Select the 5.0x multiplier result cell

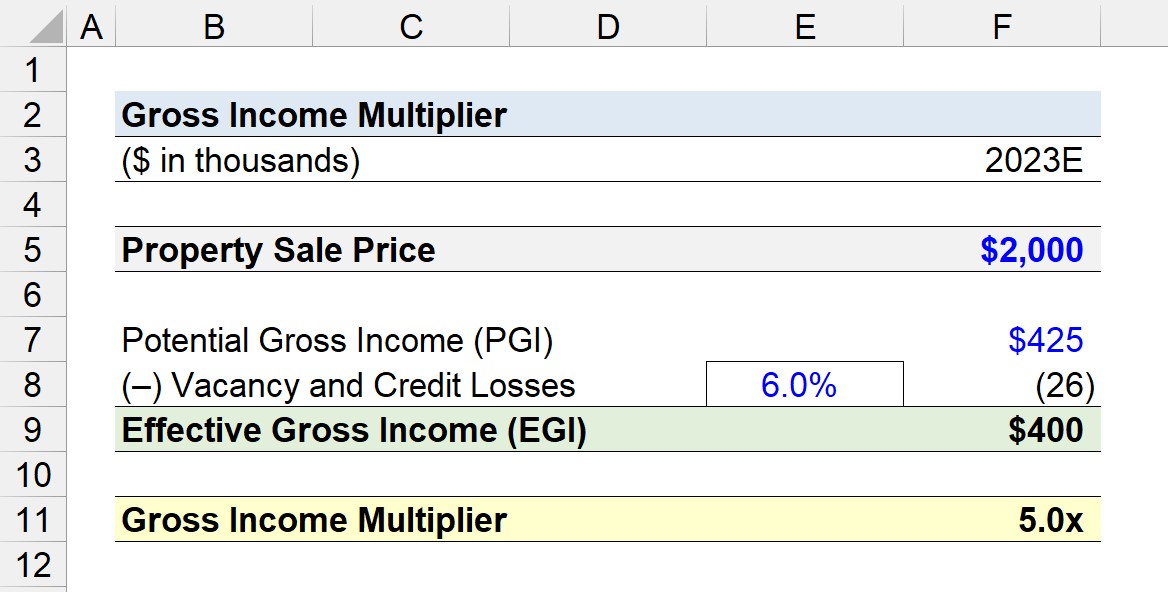[x=1002, y=520]
